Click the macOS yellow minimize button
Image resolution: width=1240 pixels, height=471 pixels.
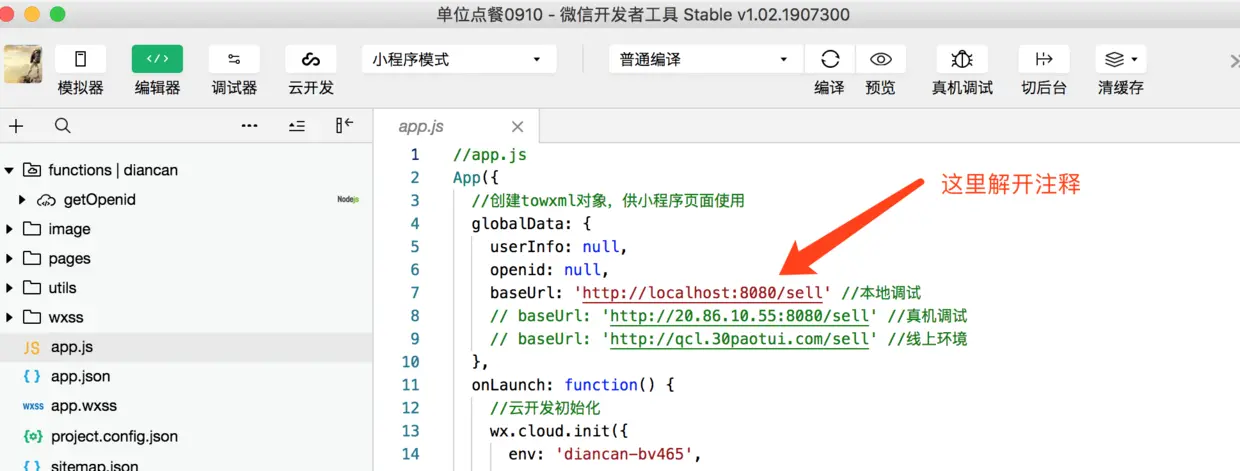(x=34, y=14)
